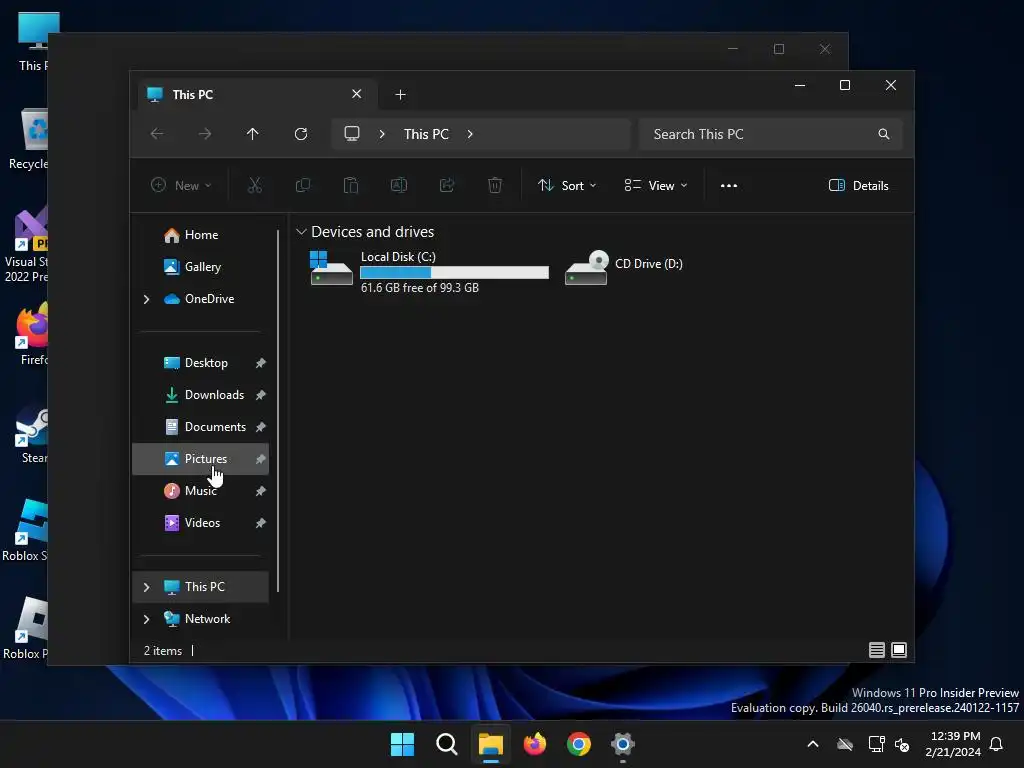The height and width of the screenshot is (768, 1024).
Task: Open the Music folder in sidebar
Action: [x=200, y=491]
